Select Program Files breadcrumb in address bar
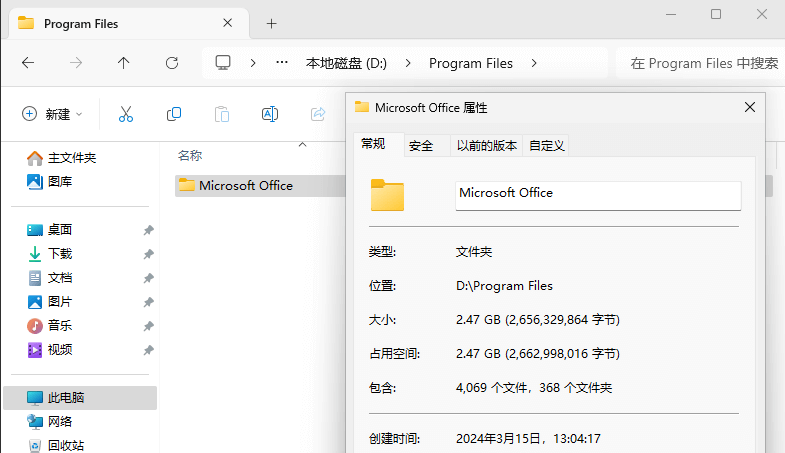The width and height of the screenshot is (785, 453). (471, 63)
